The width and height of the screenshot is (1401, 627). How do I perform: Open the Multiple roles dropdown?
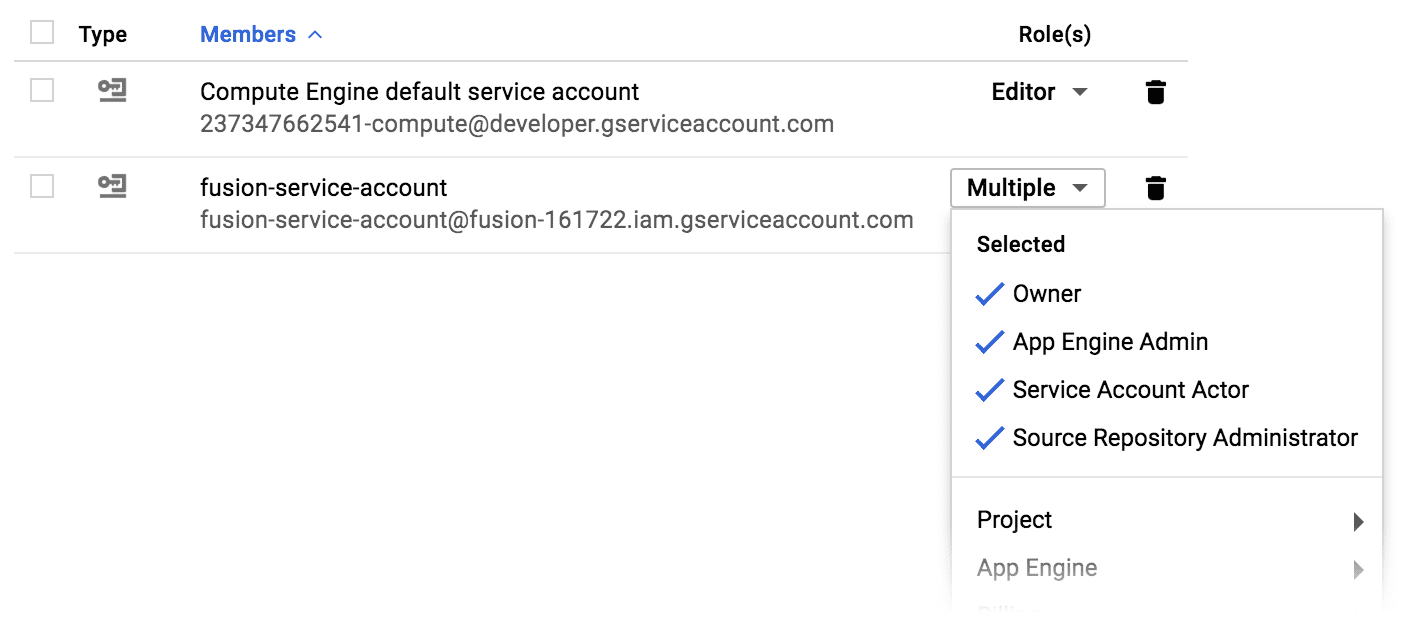1027,187
